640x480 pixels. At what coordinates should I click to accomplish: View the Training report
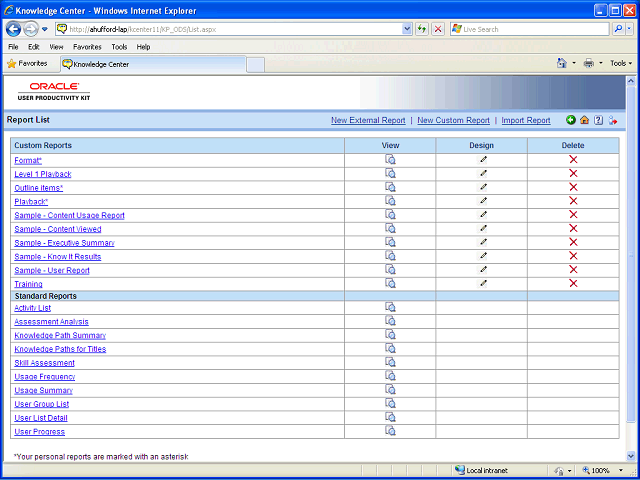pos(390,284)
